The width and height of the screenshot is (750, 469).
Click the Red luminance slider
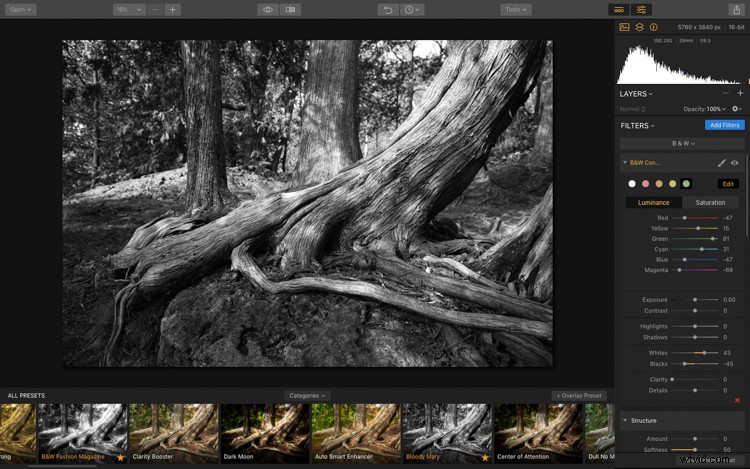click(695, 218)
